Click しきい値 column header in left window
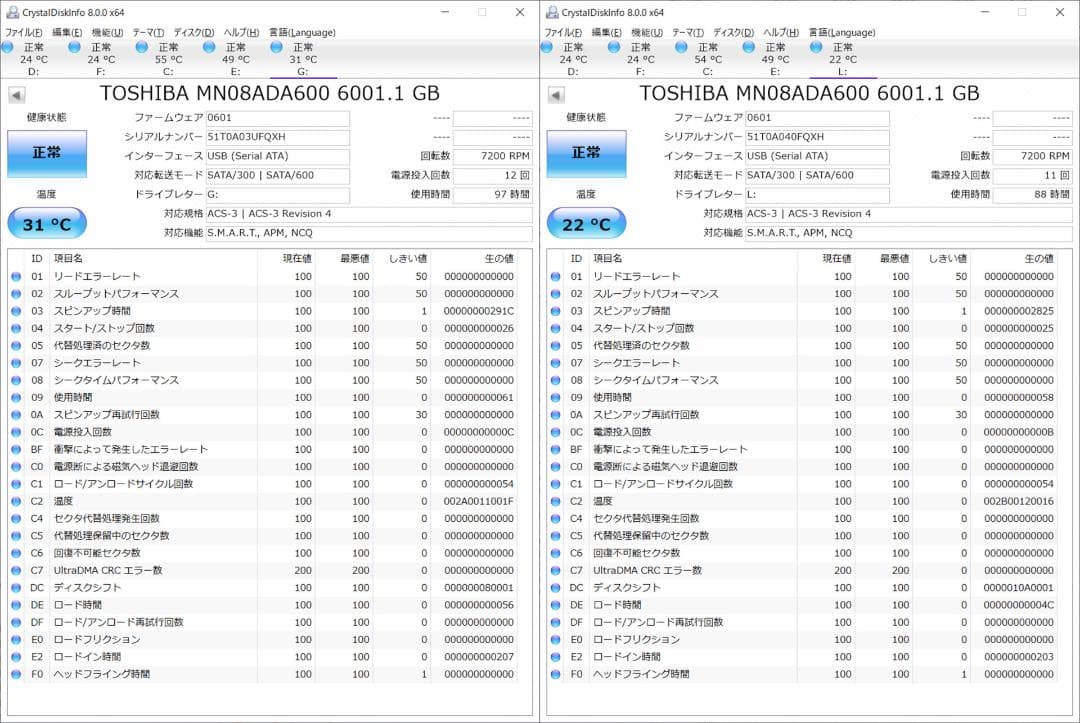Viewport: 1080px width, 723px height. click(402, 258)
